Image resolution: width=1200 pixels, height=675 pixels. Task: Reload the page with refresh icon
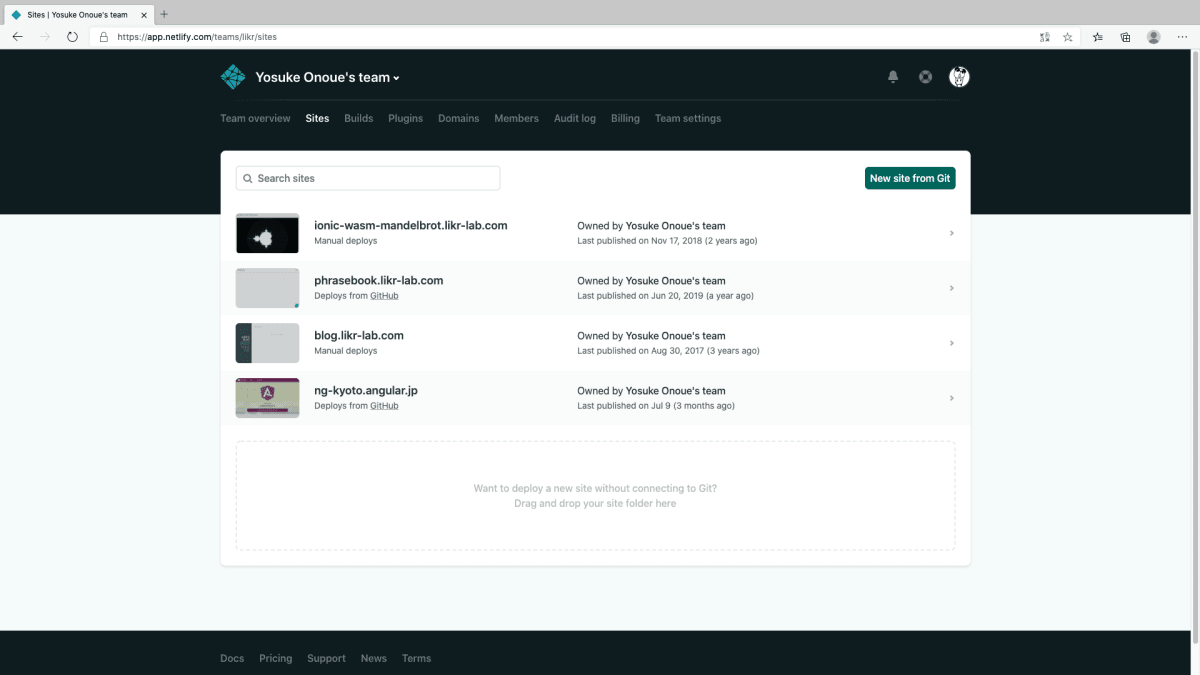tap(72, 37)
